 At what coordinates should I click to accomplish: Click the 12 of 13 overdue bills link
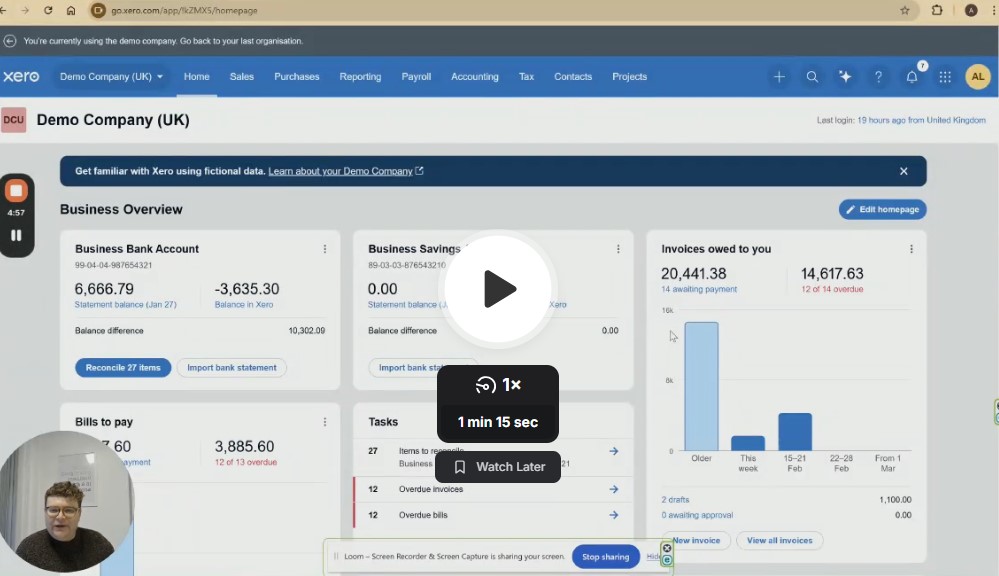(x=246, y=462)
